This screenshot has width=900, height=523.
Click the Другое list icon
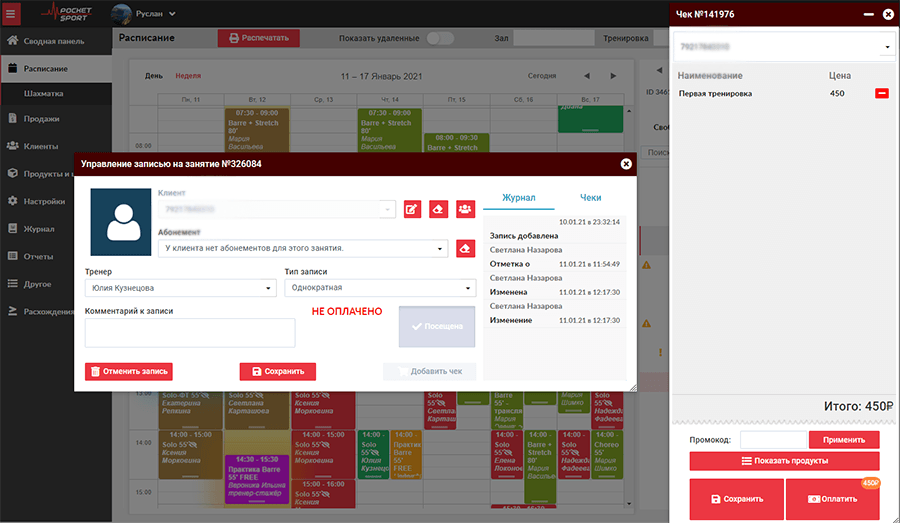pos(12,284)
